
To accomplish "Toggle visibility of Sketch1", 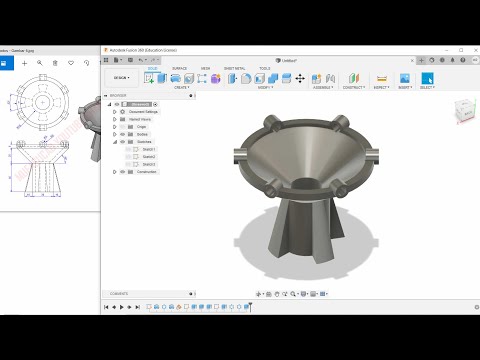I will (x=128, y=149).
